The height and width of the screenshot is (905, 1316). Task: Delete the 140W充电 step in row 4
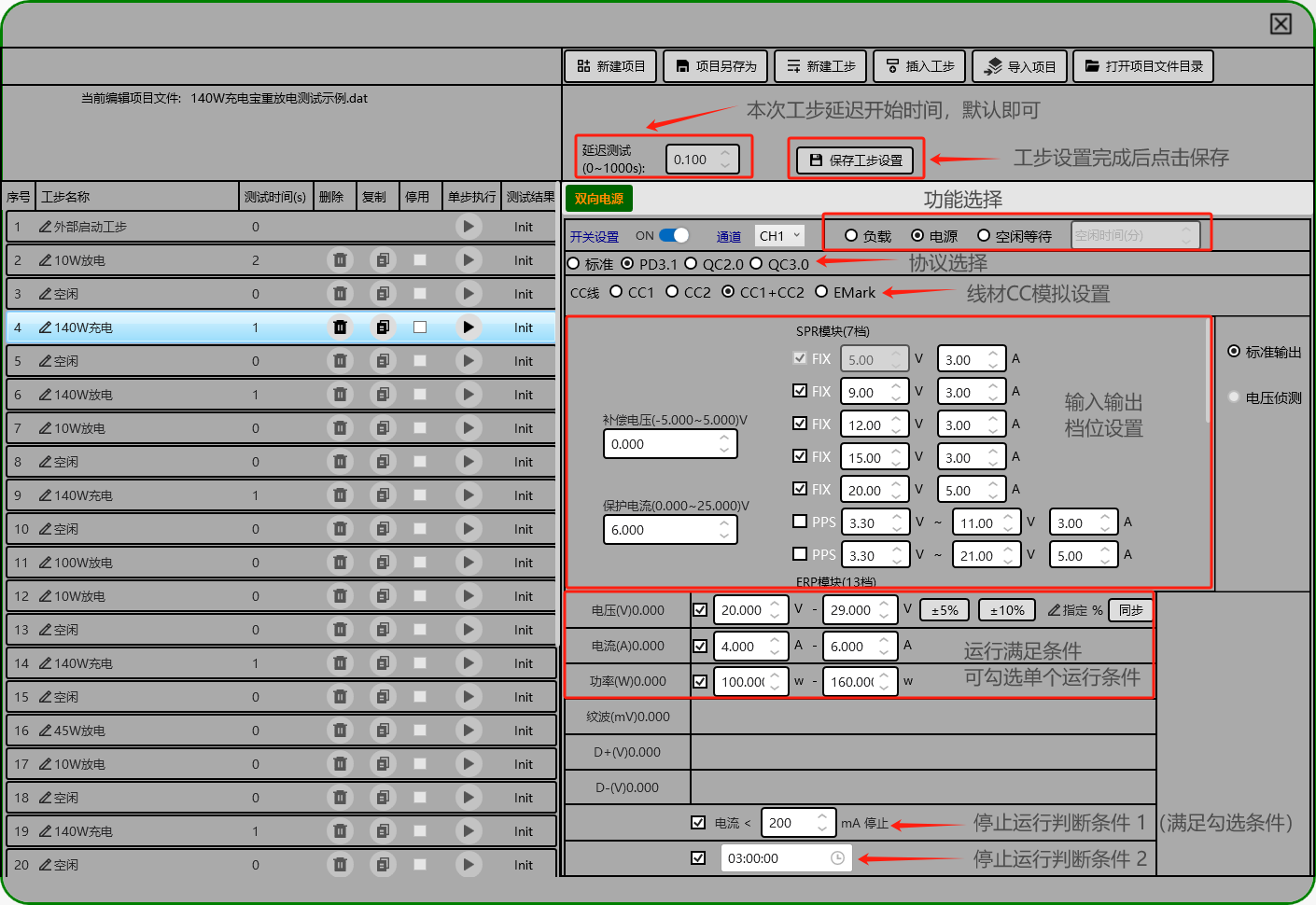point(340,327)
